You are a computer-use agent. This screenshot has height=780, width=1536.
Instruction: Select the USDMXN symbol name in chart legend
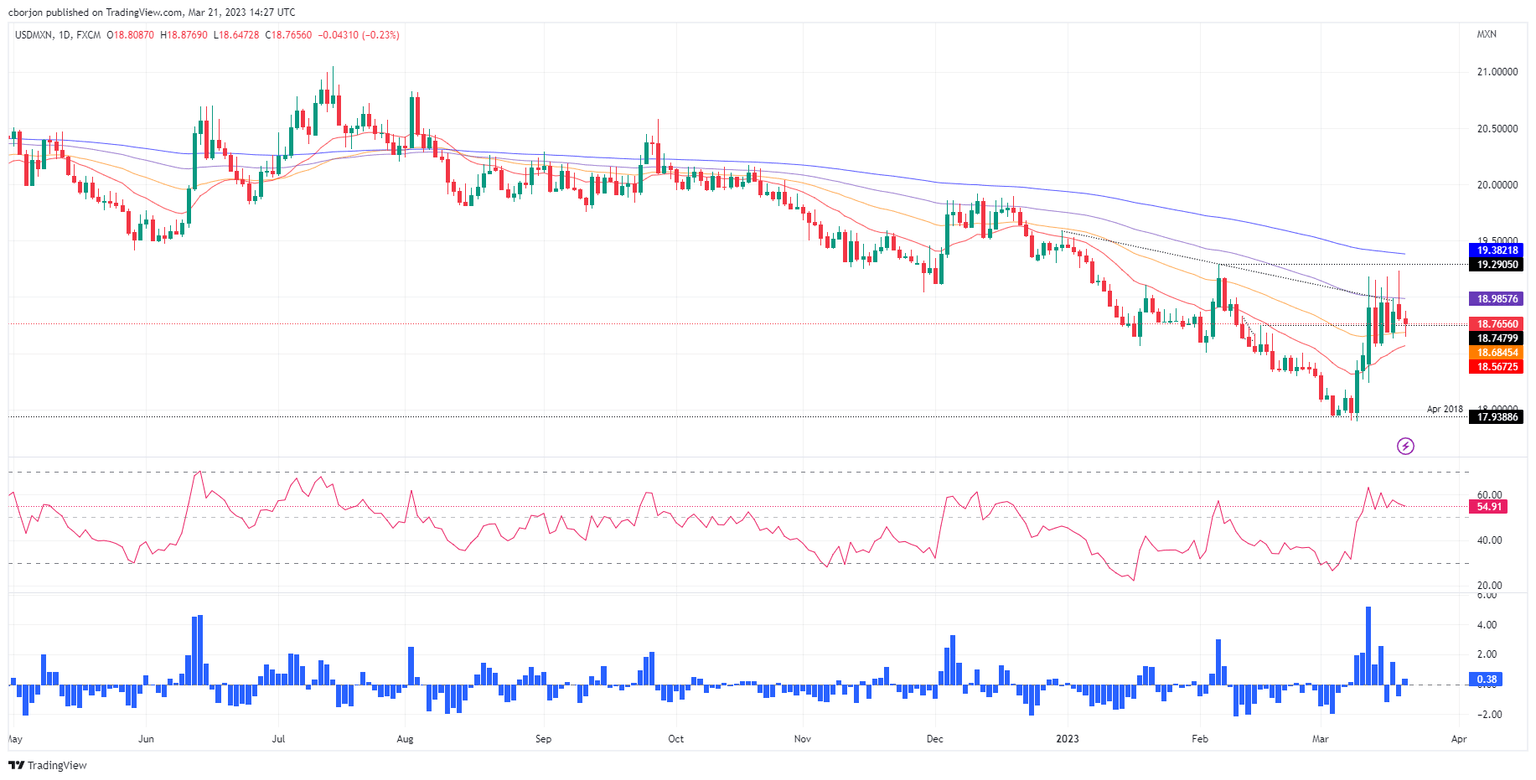[x=33, y=34]
